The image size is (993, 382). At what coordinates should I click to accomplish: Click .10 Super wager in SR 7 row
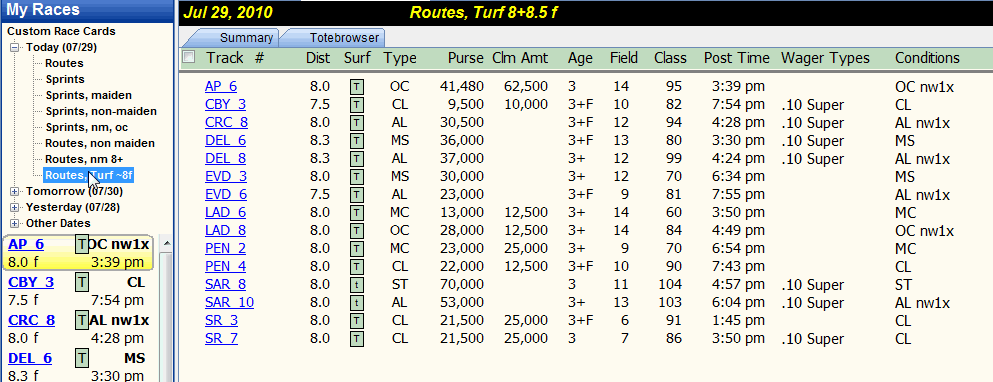[x=813, y=339]
